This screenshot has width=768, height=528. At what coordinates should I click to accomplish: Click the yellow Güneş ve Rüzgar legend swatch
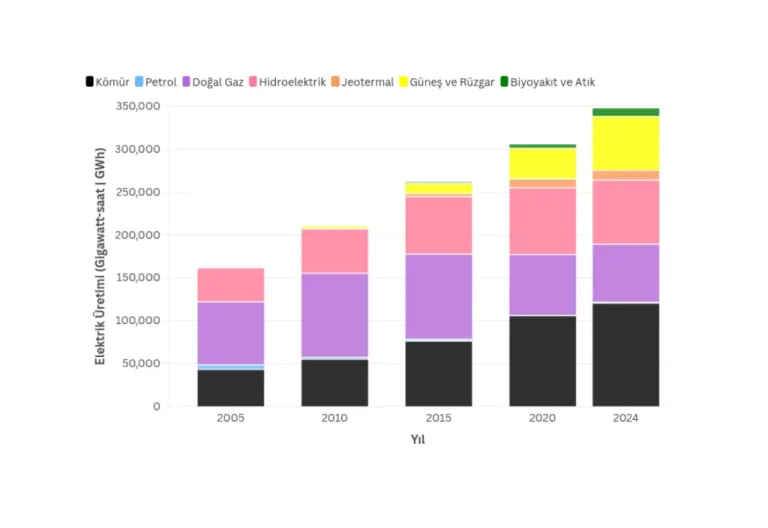point(403,81)
